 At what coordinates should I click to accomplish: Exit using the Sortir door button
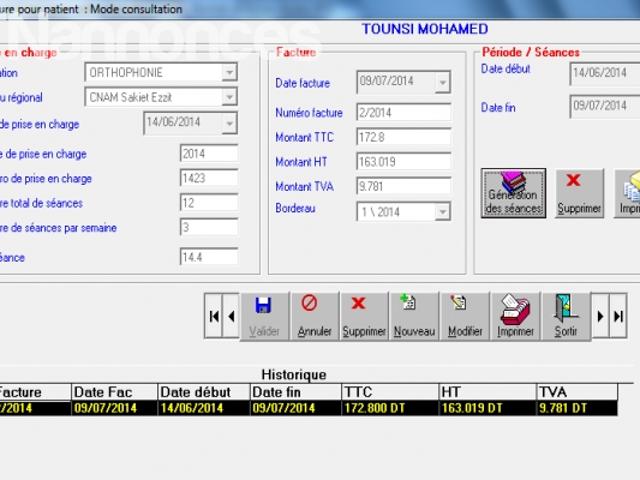(x=566, y=316)
